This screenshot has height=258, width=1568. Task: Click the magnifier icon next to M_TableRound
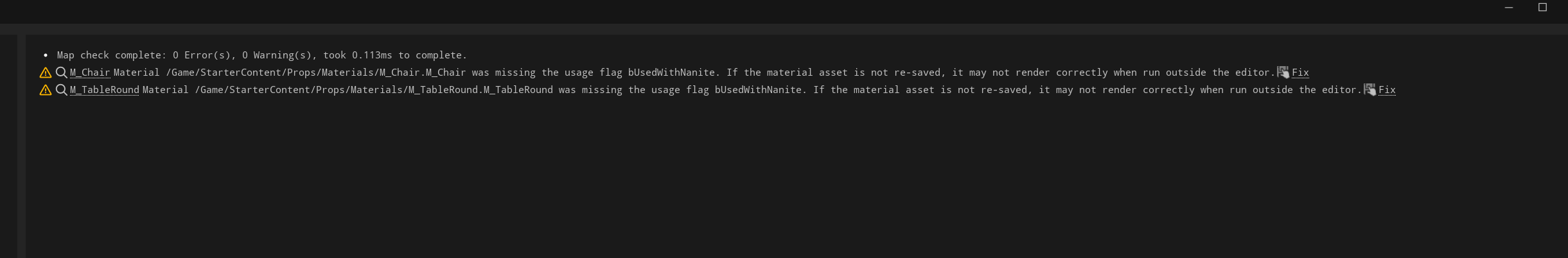[61, 90]
